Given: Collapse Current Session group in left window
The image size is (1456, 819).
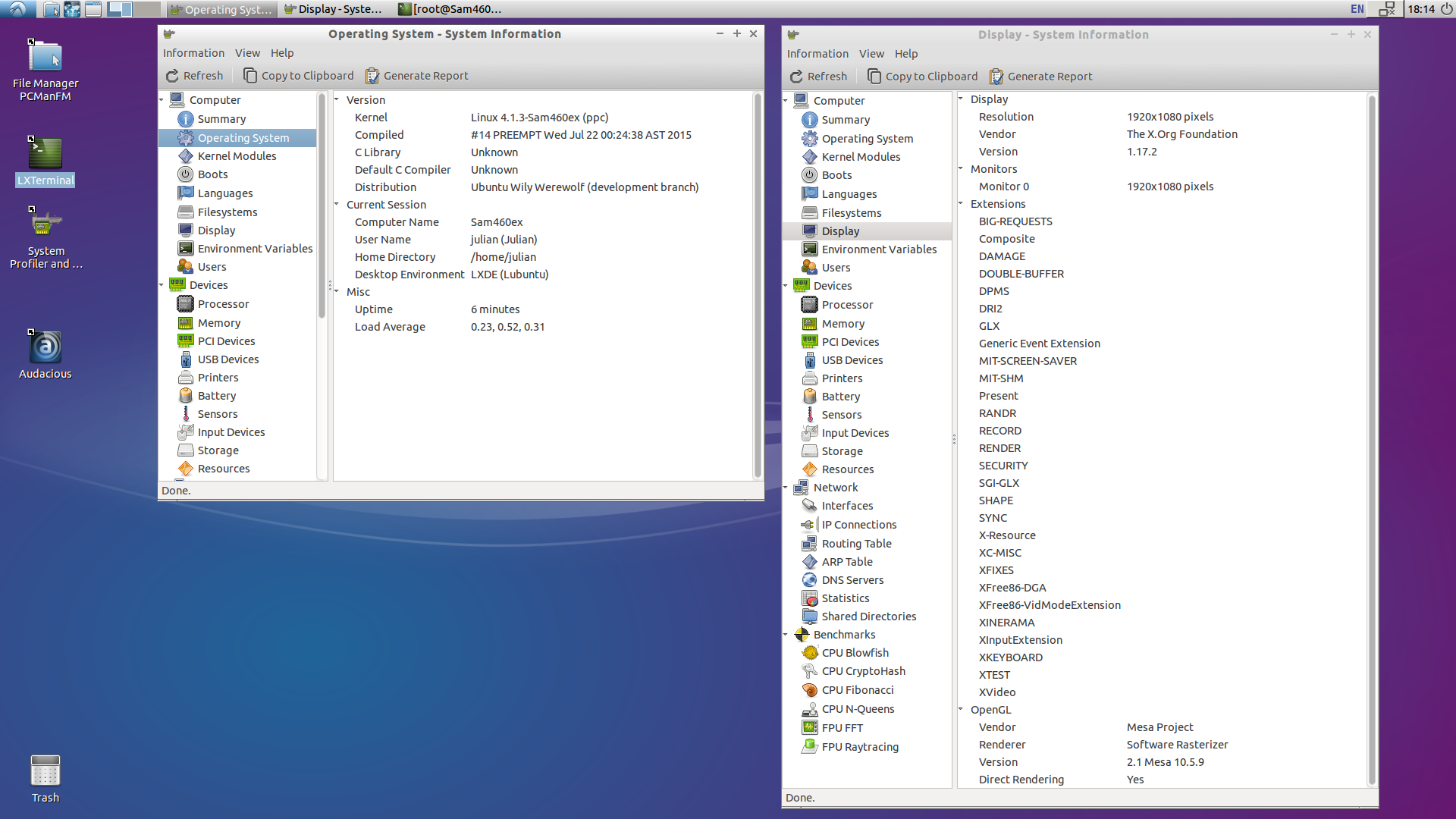Looking at the screenshot, I should pyautogui.click(x=337, y=205).
